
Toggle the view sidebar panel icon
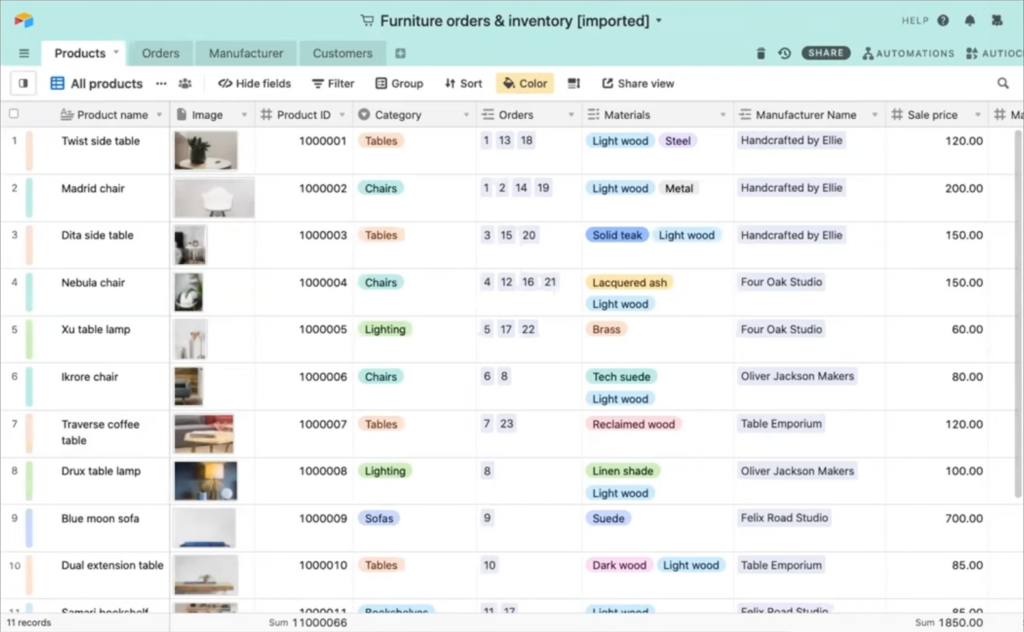pos(22,83)
